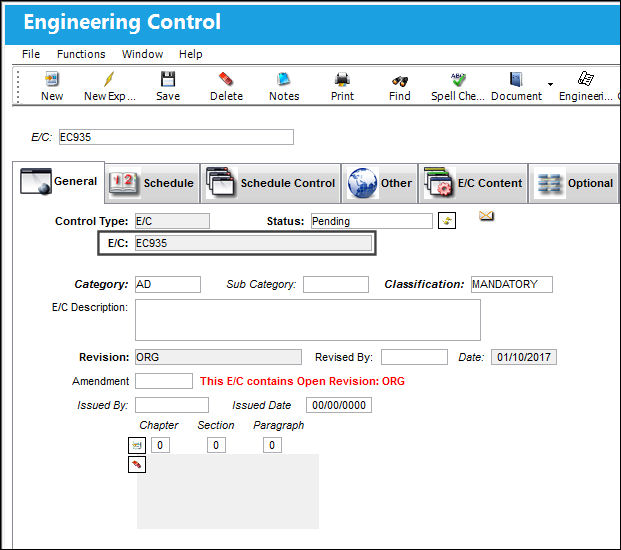Open the Help menu
The width and height of the screenshot is (621, 550).
190,54
